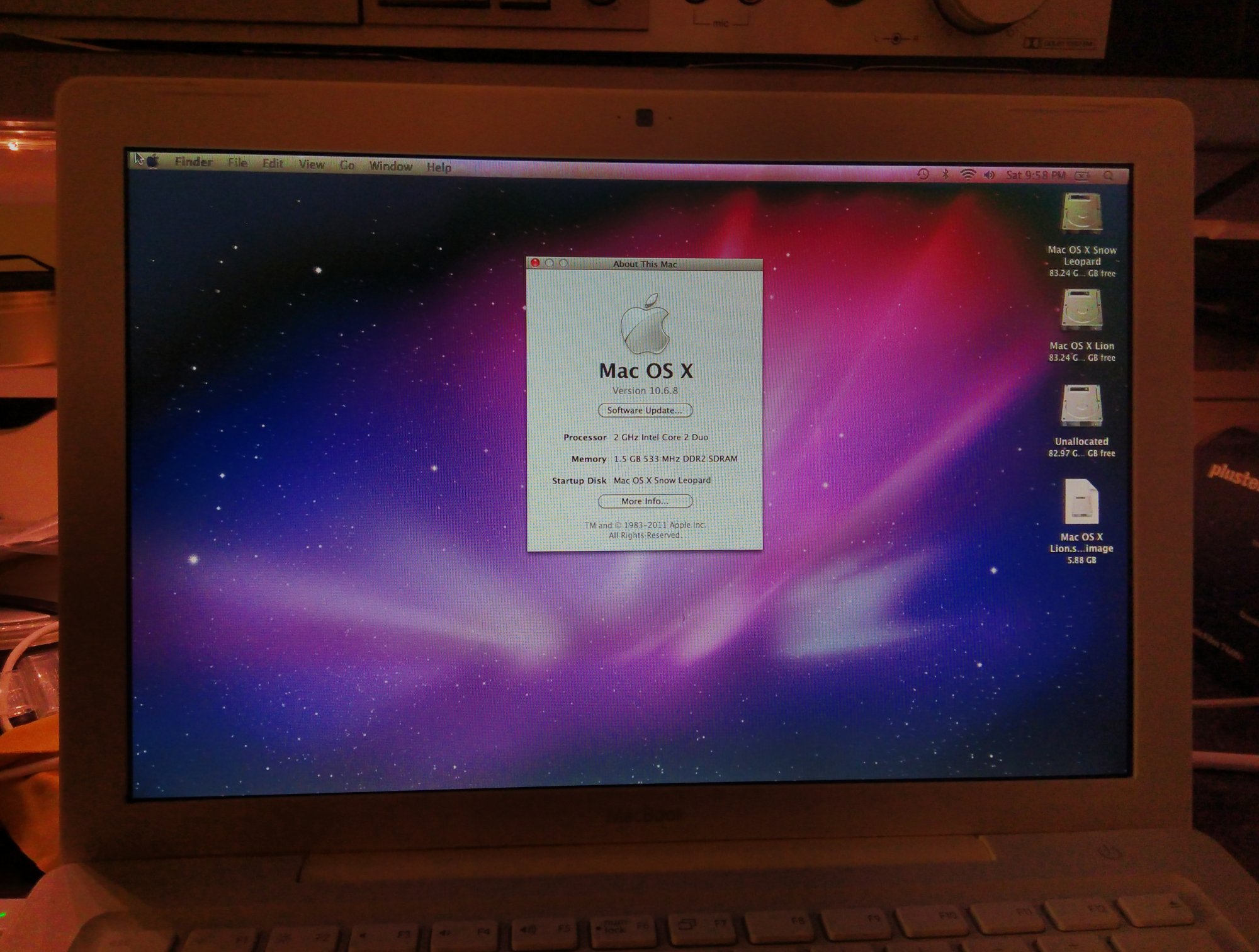Open the Apple menu

(153, 161)
